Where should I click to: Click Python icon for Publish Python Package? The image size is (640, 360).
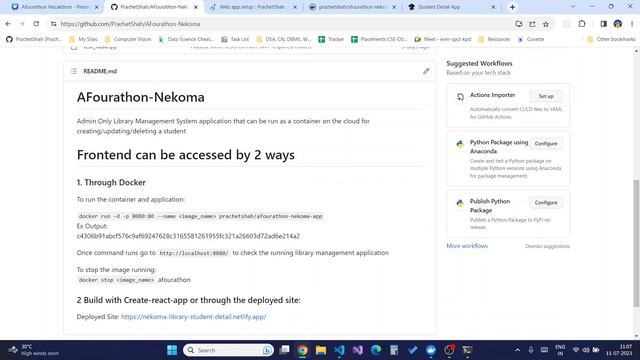click(x=460, y=203)
